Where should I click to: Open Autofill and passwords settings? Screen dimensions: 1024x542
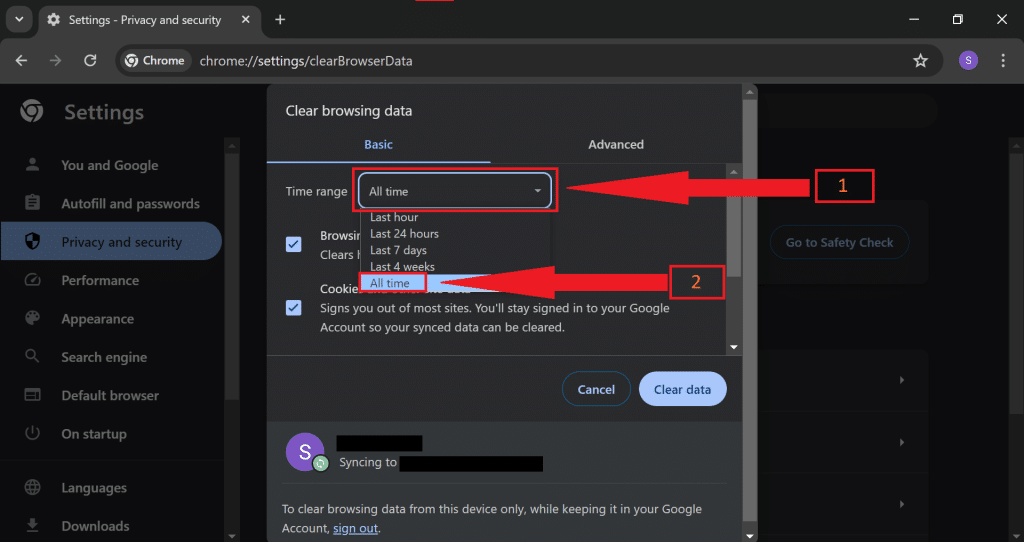click(130, 204)
